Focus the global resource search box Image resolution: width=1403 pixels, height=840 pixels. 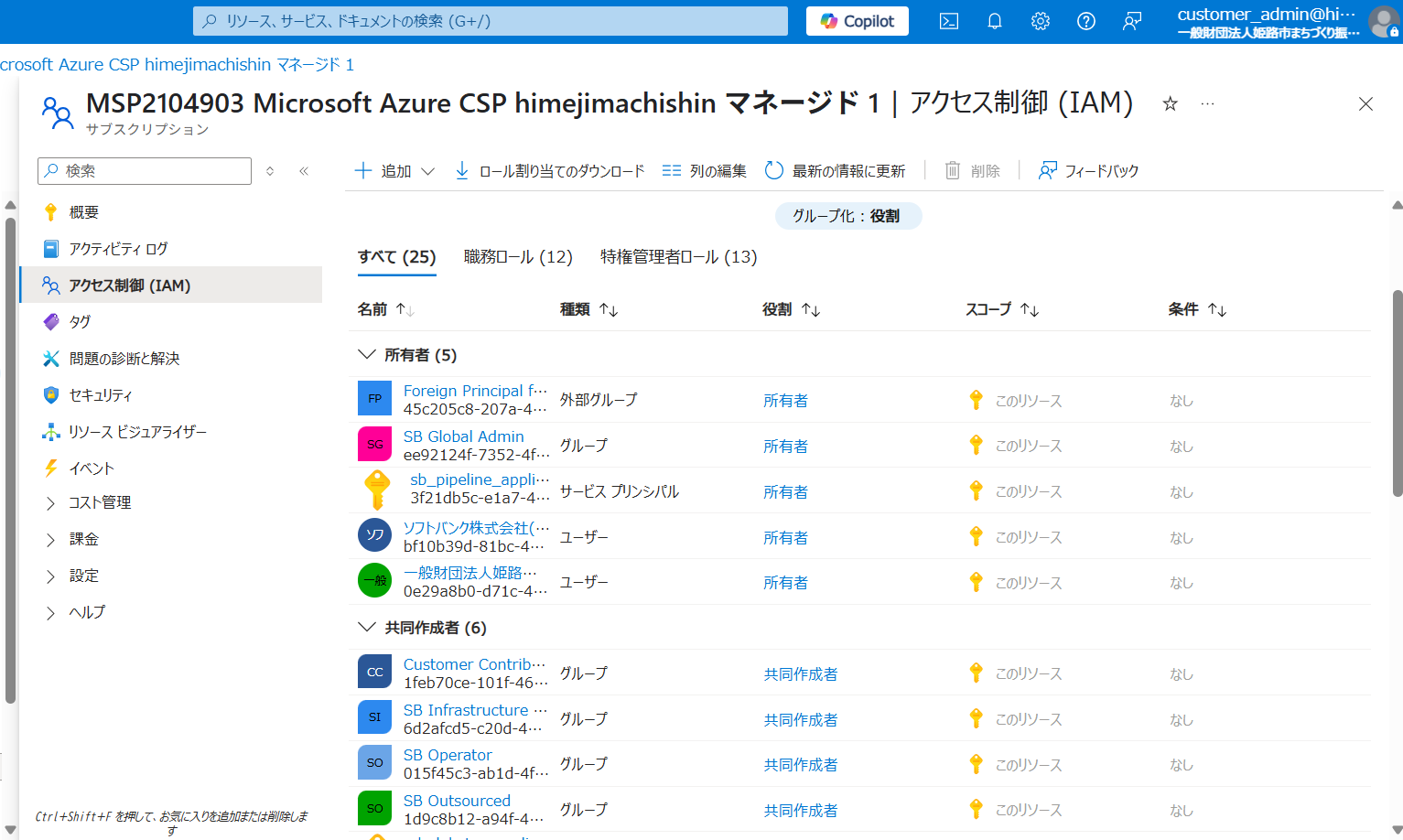(x=491, y=21)
